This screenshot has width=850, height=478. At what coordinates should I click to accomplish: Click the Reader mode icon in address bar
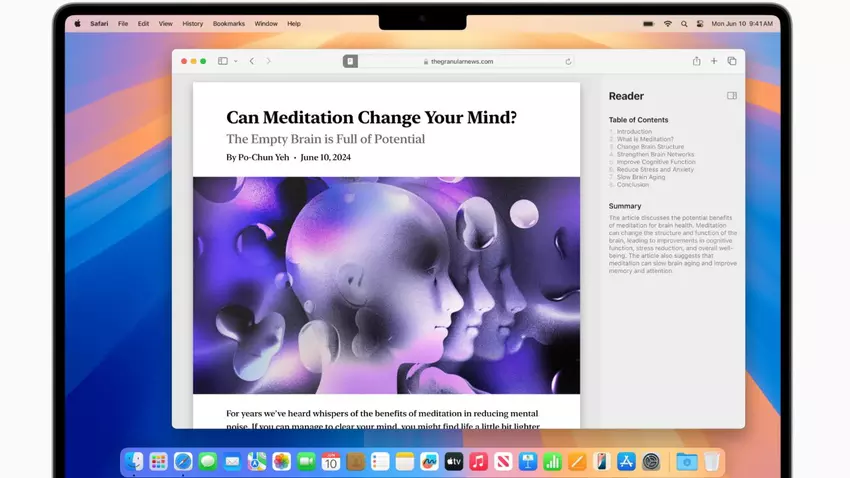(x=350, y=61)
